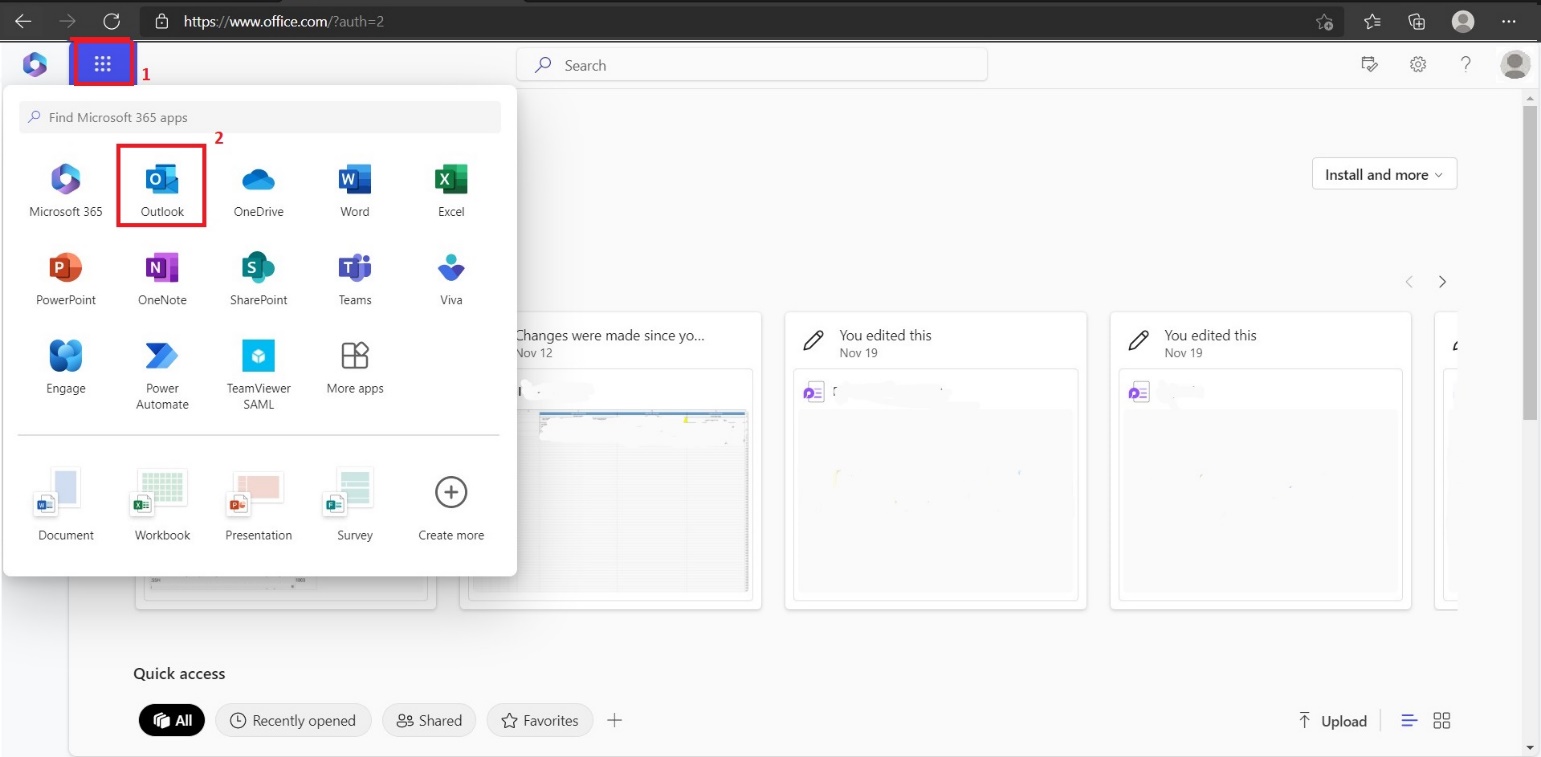Open the account profile picture in header
The width and height of the screenshot is (1541, 757).
tap(1516, 65)
